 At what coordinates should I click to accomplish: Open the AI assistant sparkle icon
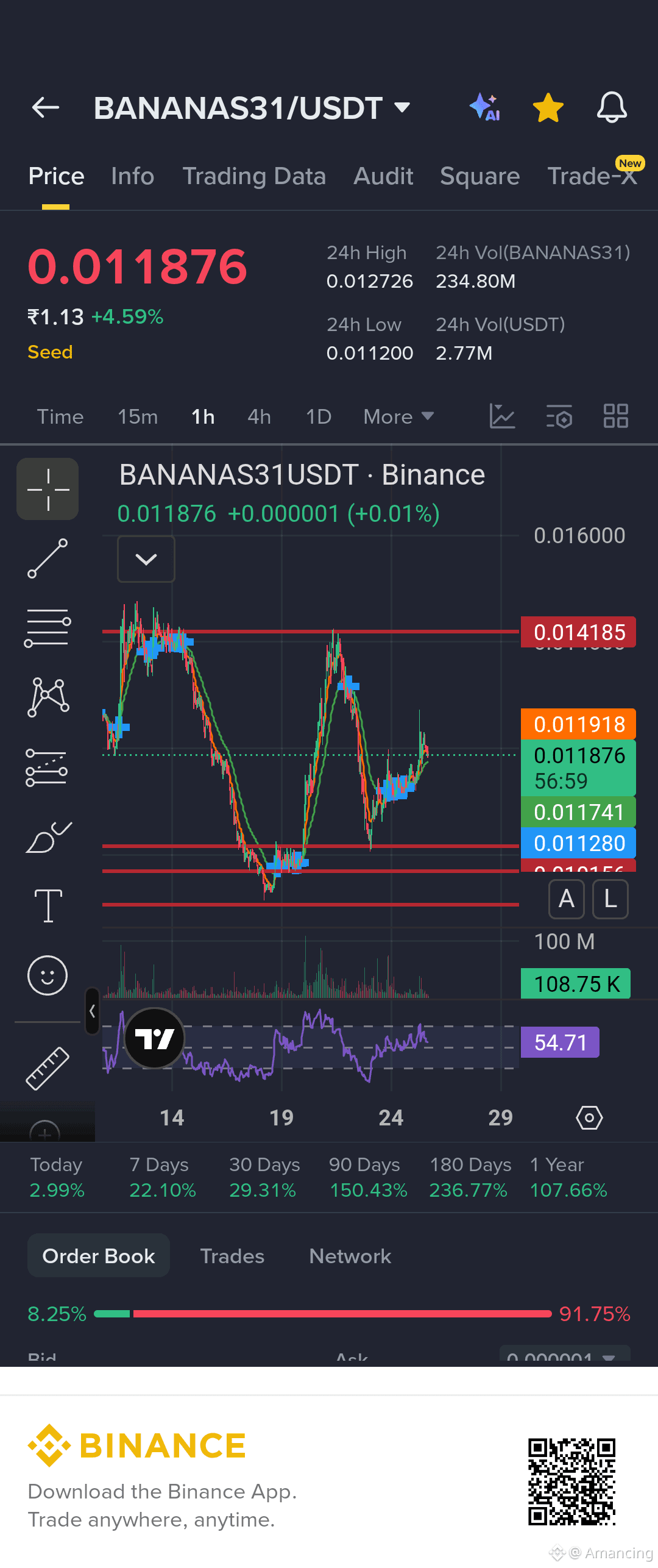click(x=486, y=107)
